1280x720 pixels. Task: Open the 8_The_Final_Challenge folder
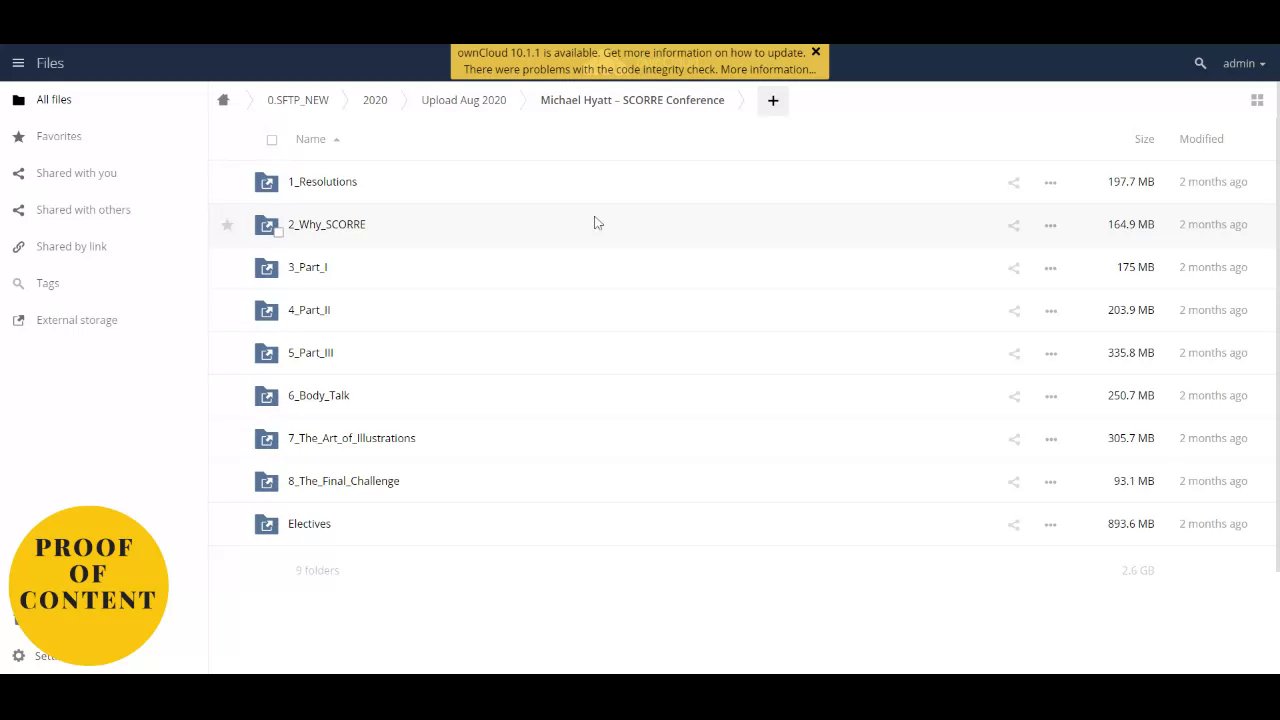(x=343, y=481)
